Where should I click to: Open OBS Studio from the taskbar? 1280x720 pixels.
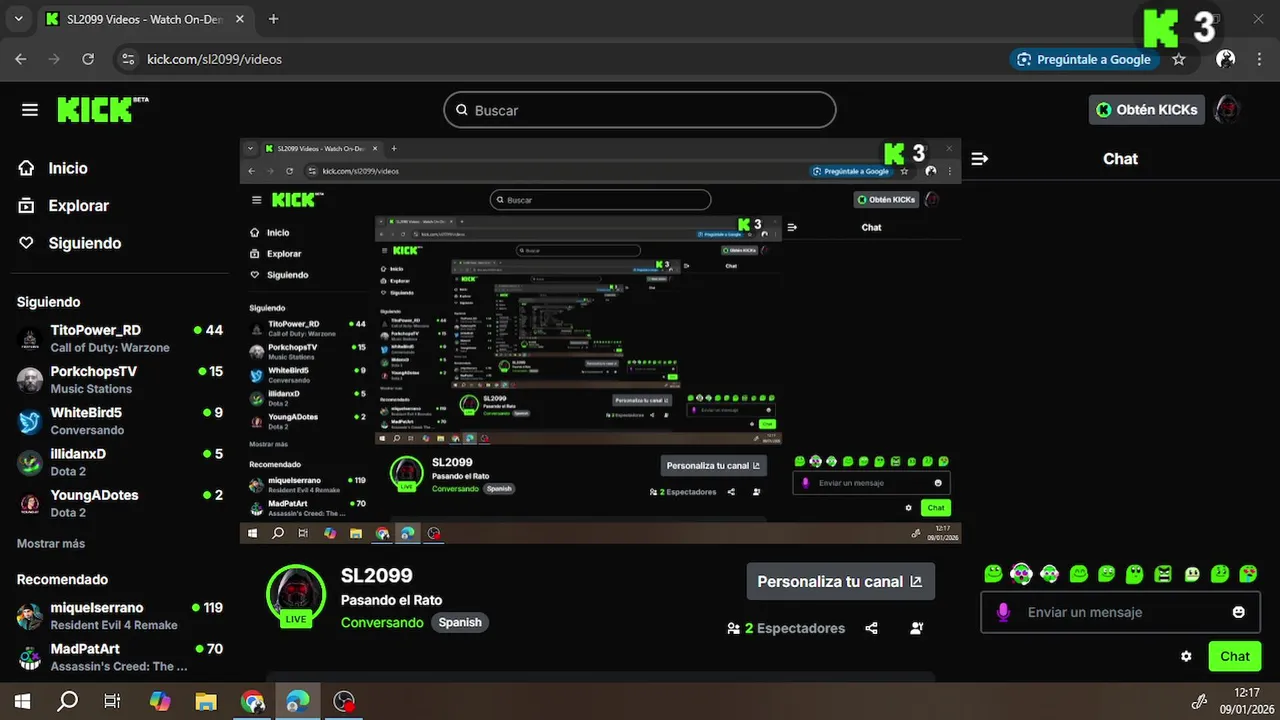[344, 702]
